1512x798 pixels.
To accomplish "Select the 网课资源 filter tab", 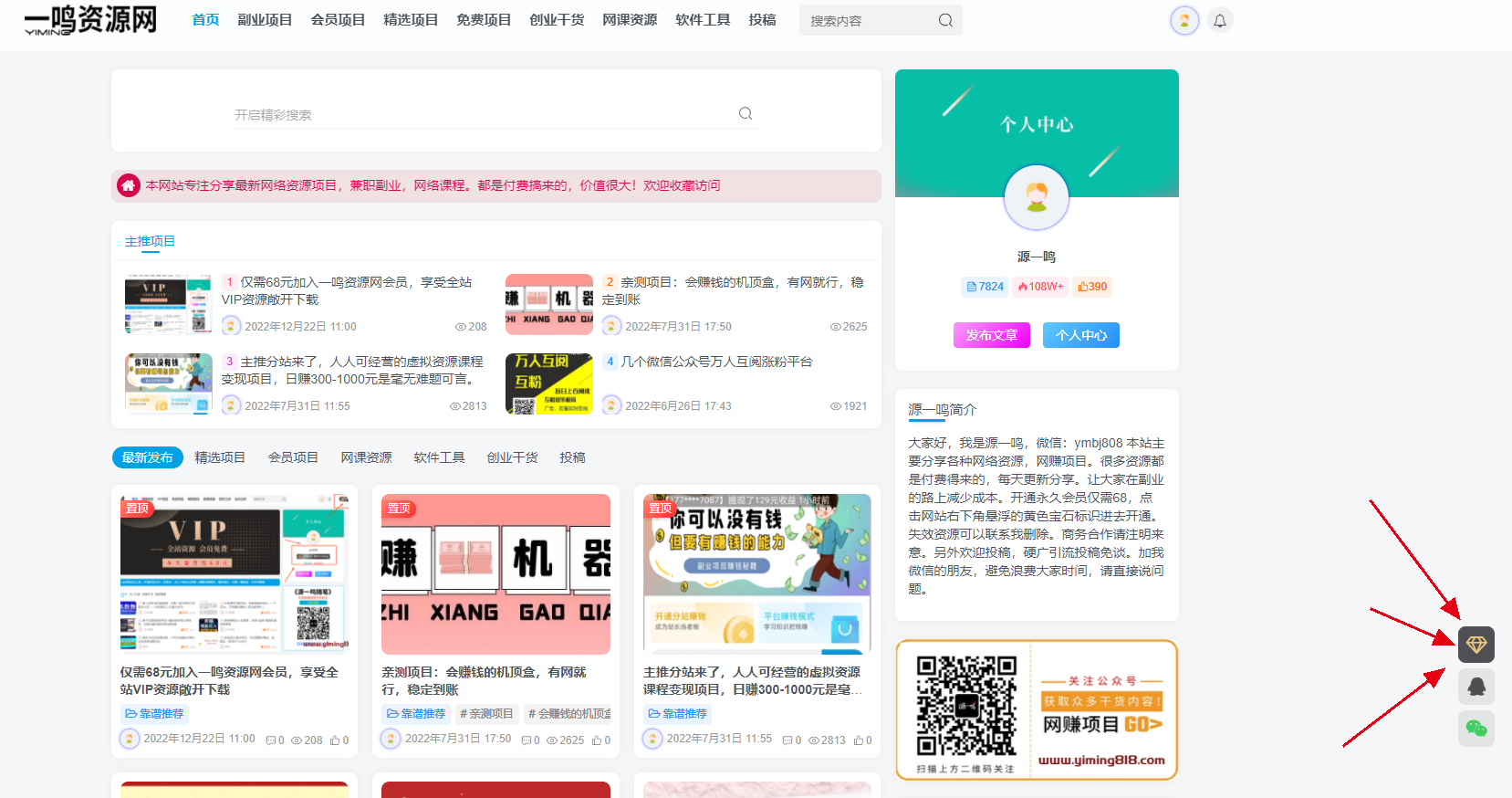I will (366, 457).
